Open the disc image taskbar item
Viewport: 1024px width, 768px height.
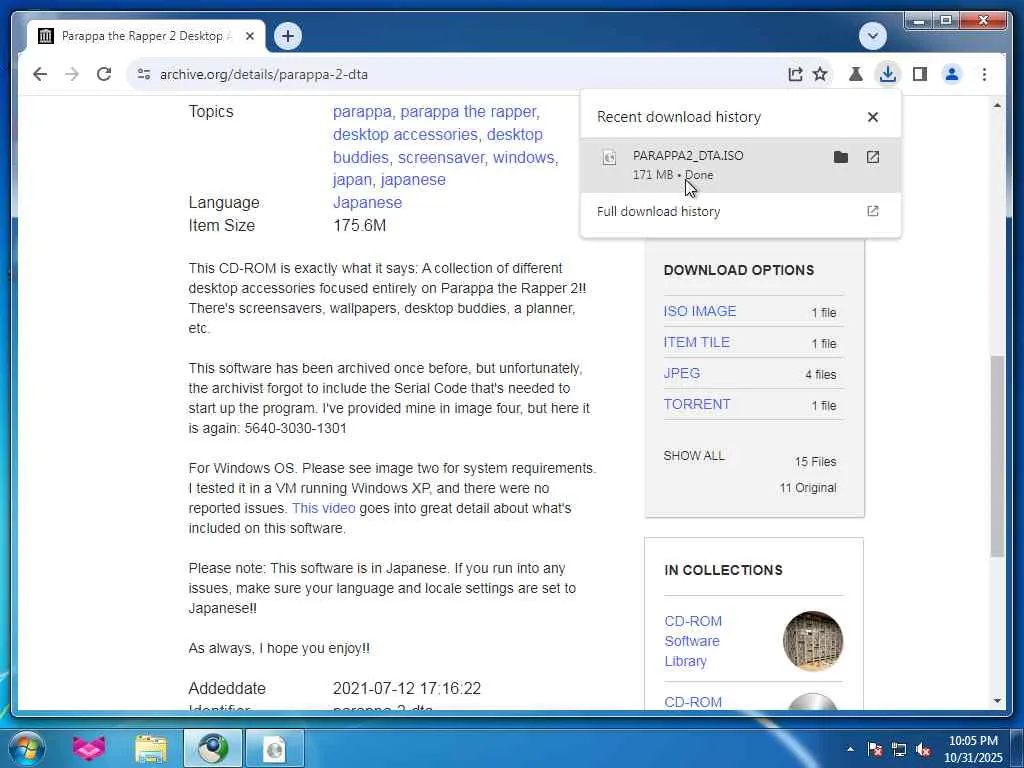click(x=275, y=748)
